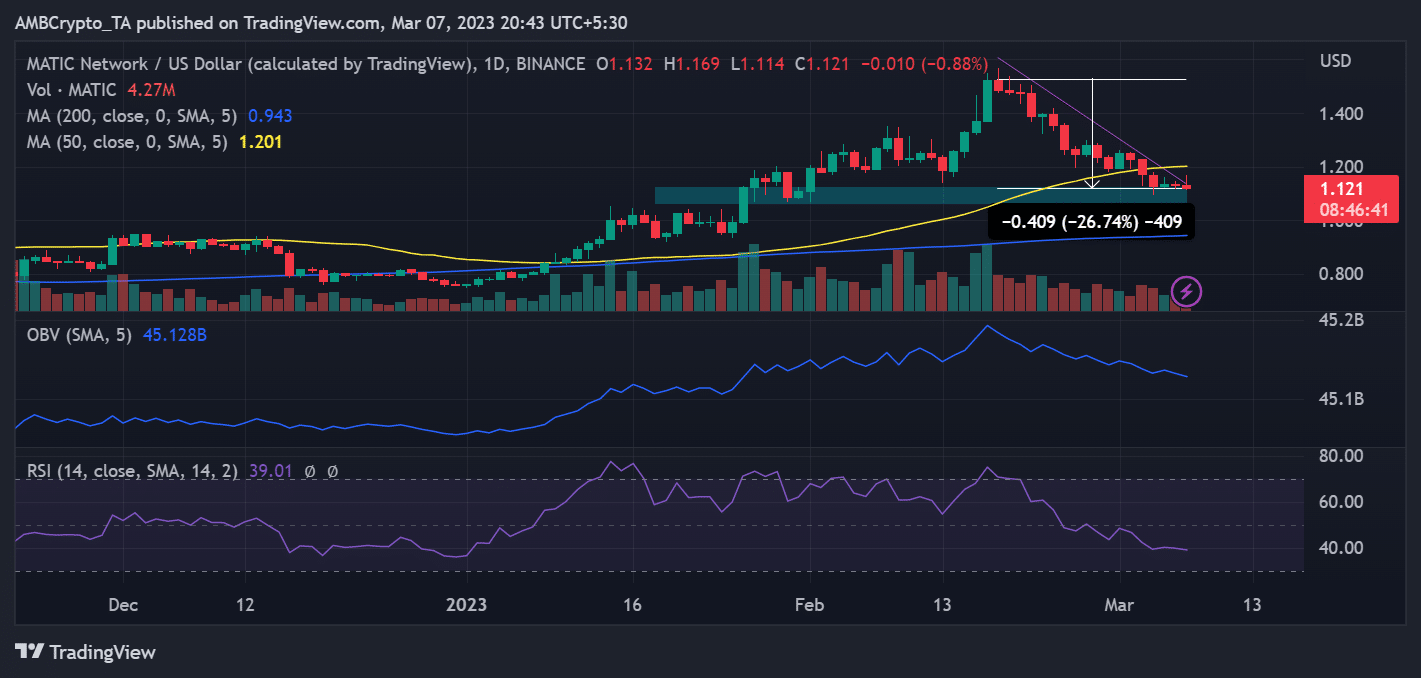Click the "BINANCE" exchange label
Image resolution: width=1421 pixels, height=678 pixels.
(x=553, y=64)
